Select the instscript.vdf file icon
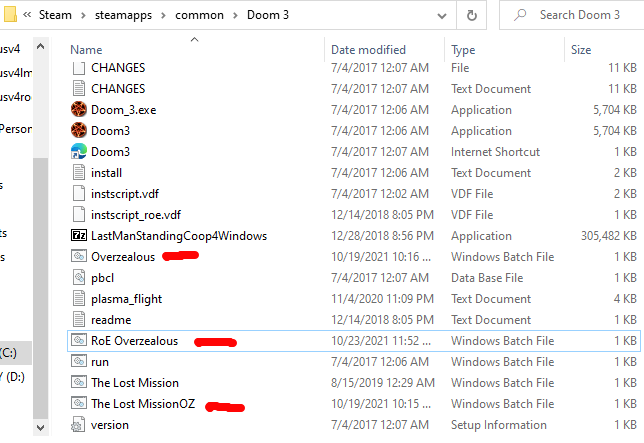 click(78, 193)
